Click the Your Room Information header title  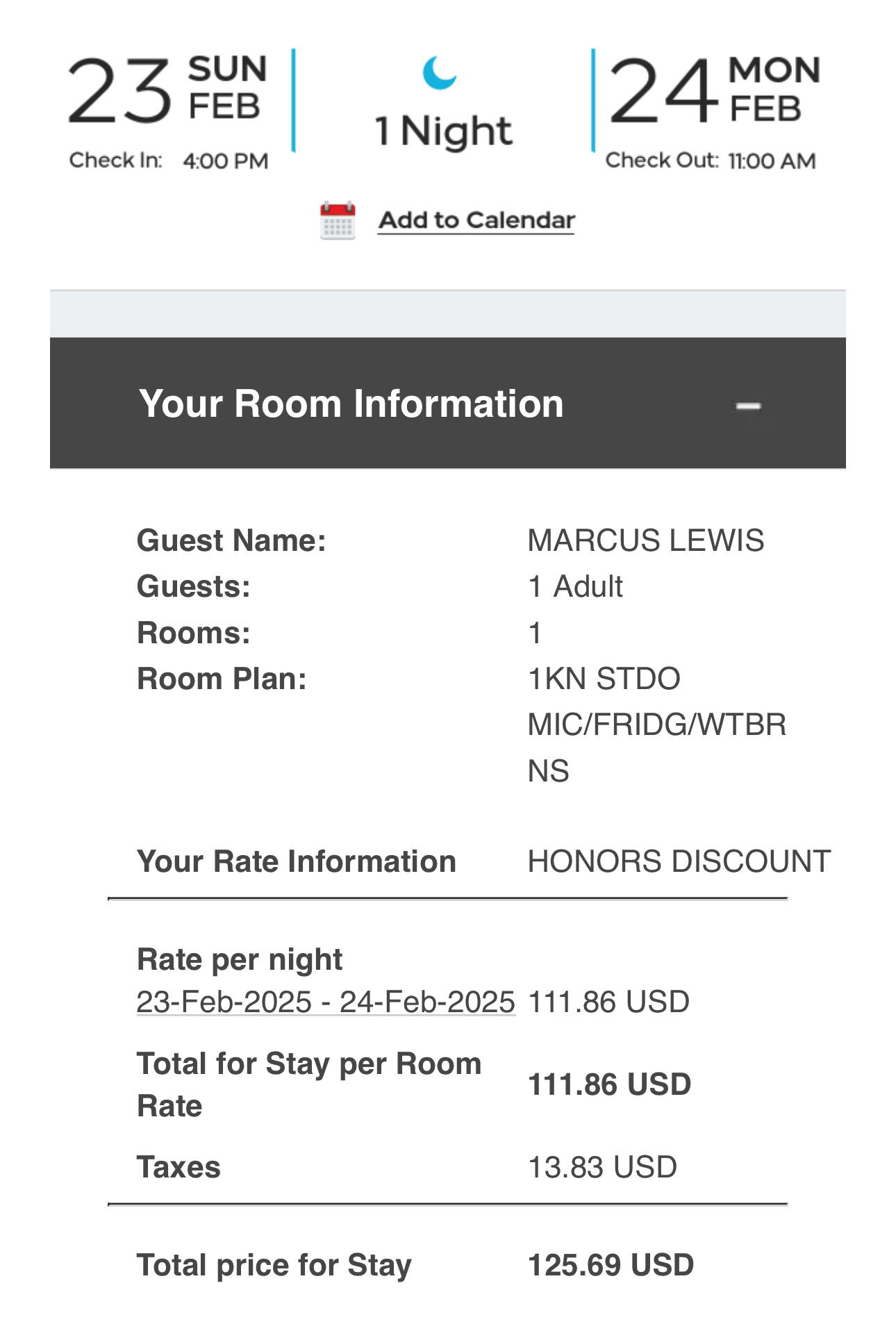click(351, 404)
